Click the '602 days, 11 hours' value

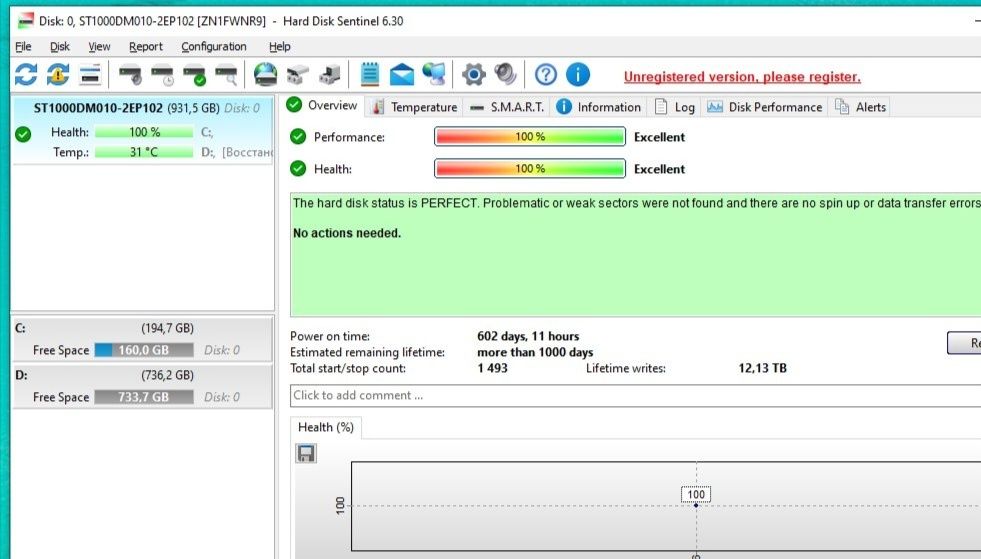click(528, 336)
